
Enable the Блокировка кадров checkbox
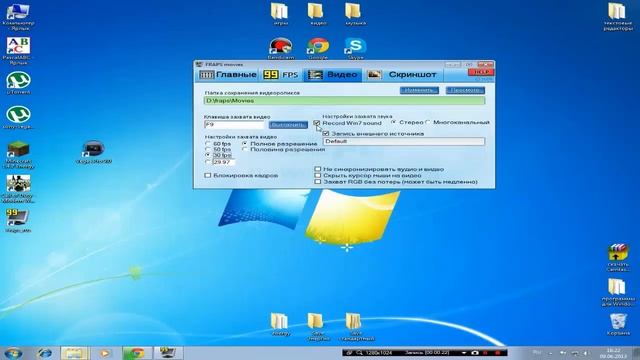point(208,175)
